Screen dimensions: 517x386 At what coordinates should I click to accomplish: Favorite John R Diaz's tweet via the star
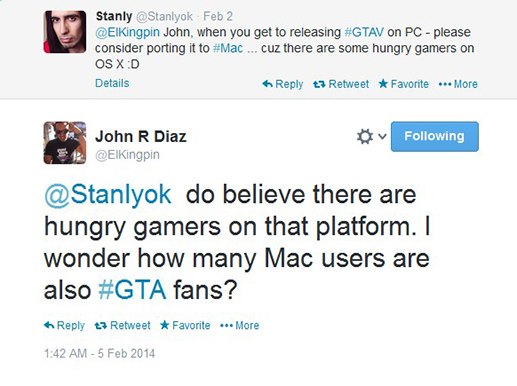pos(165,325)
